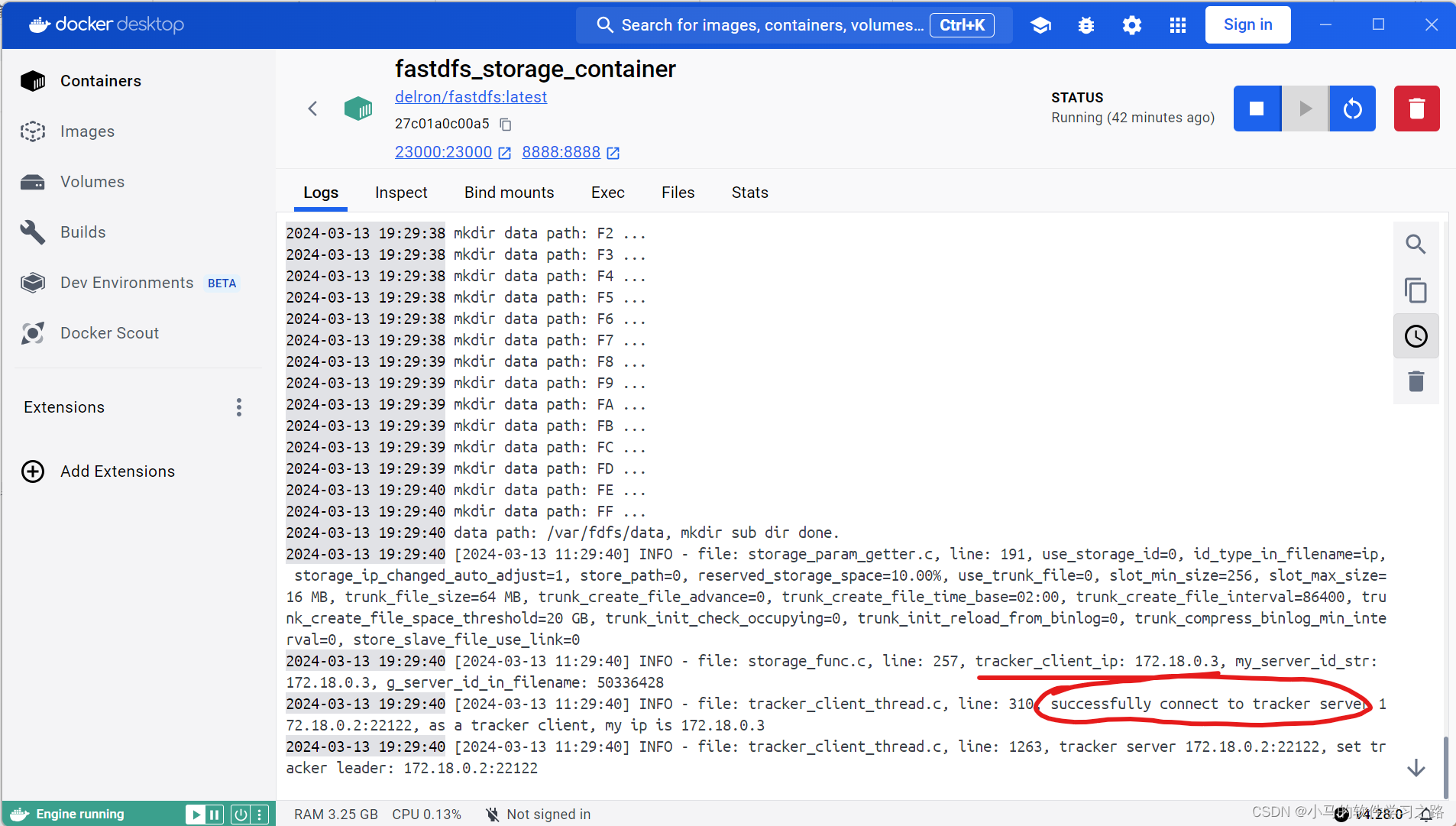The image size is (1456, 826).
Task: Click the BETA badge next to Dev Environments
Action: coord(222,283)
